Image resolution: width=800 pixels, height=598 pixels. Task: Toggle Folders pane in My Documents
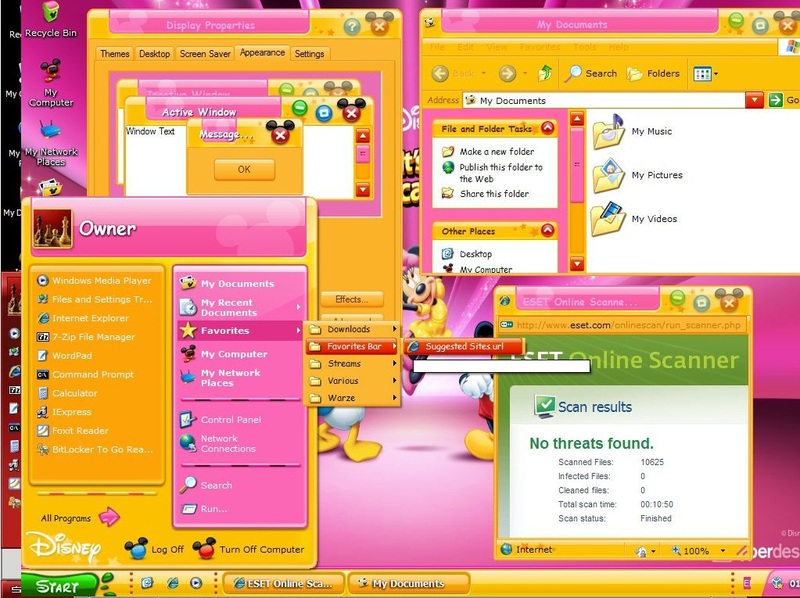653,73
